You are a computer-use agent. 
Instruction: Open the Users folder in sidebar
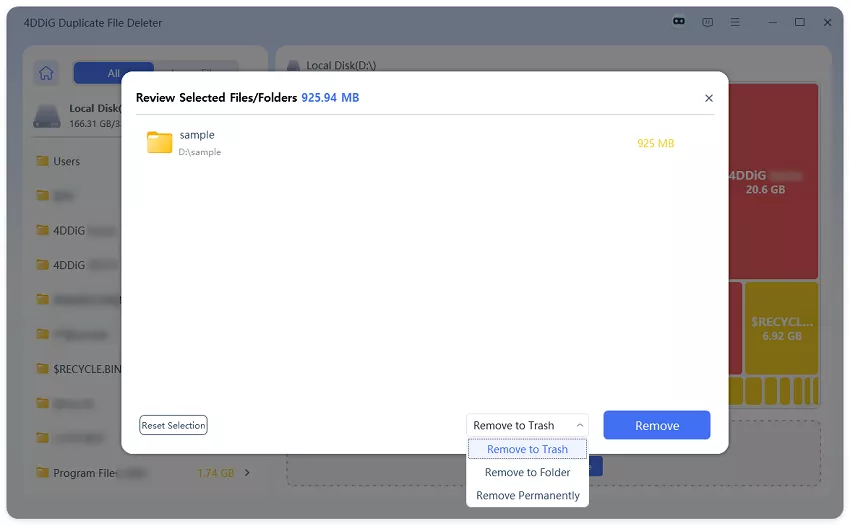(x=66, y=161)
